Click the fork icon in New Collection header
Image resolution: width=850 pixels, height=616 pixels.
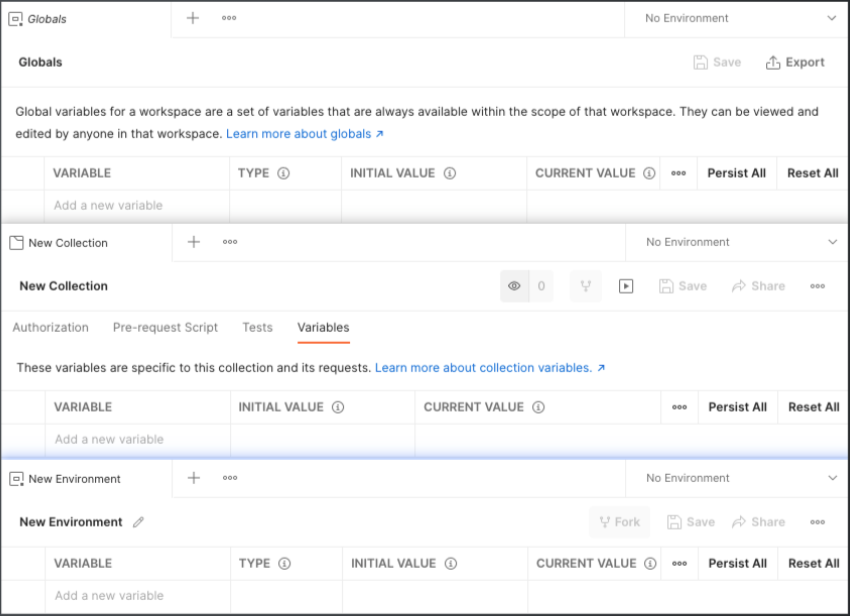pyautogui.click(x=586, y=286)
